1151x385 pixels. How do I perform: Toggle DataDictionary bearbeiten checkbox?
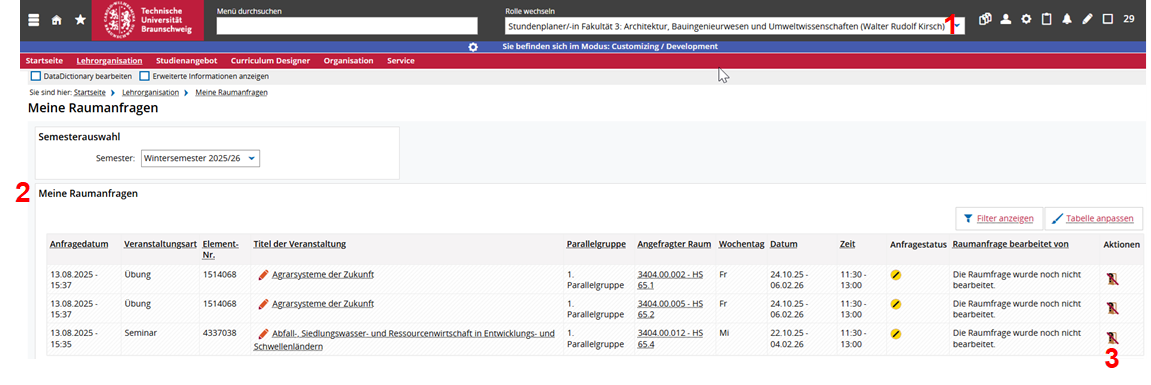(35, 76)
